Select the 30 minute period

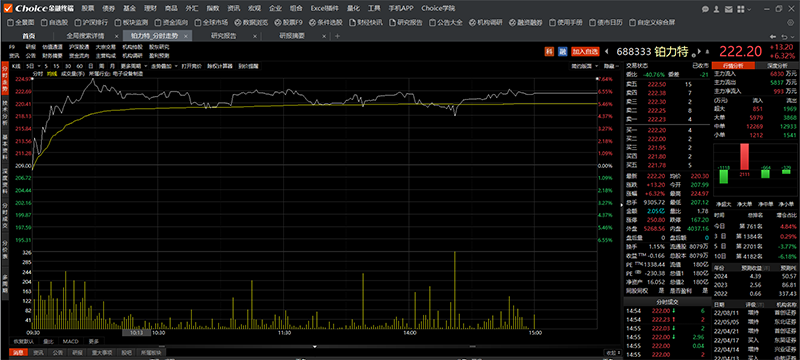click(x=67, y=66)
